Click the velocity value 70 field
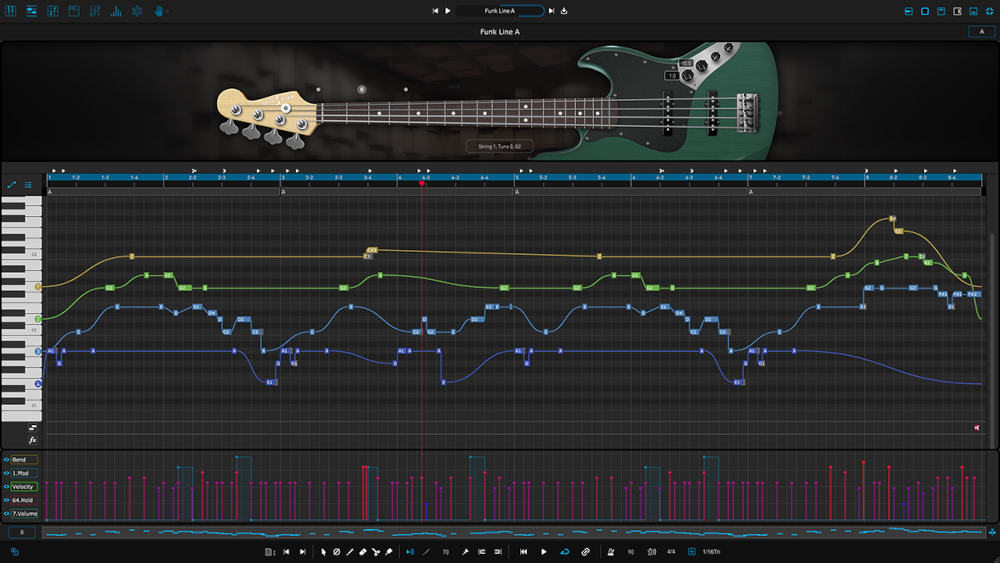 point(446,552)
